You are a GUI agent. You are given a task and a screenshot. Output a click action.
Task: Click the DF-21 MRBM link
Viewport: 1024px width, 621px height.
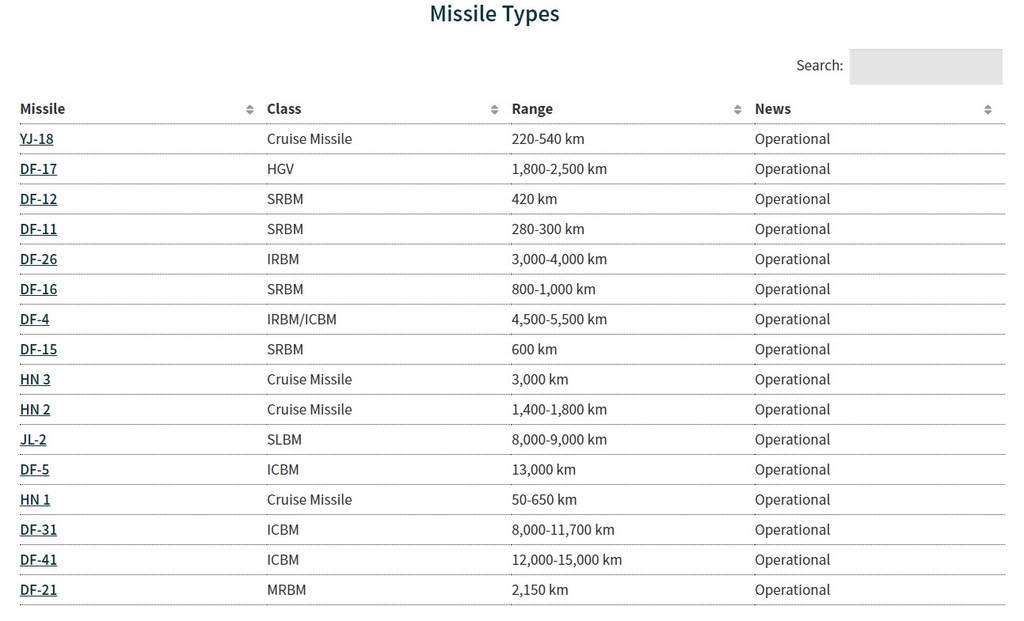tap(38, 589)
